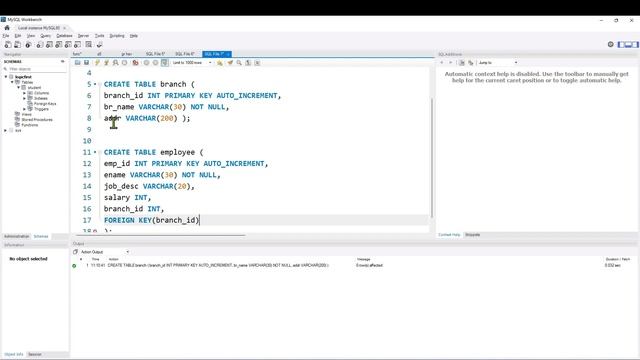Toggle word wrapping in the editor
The width and height of the screenshot is (640, 360).
(x=257, y=63)
